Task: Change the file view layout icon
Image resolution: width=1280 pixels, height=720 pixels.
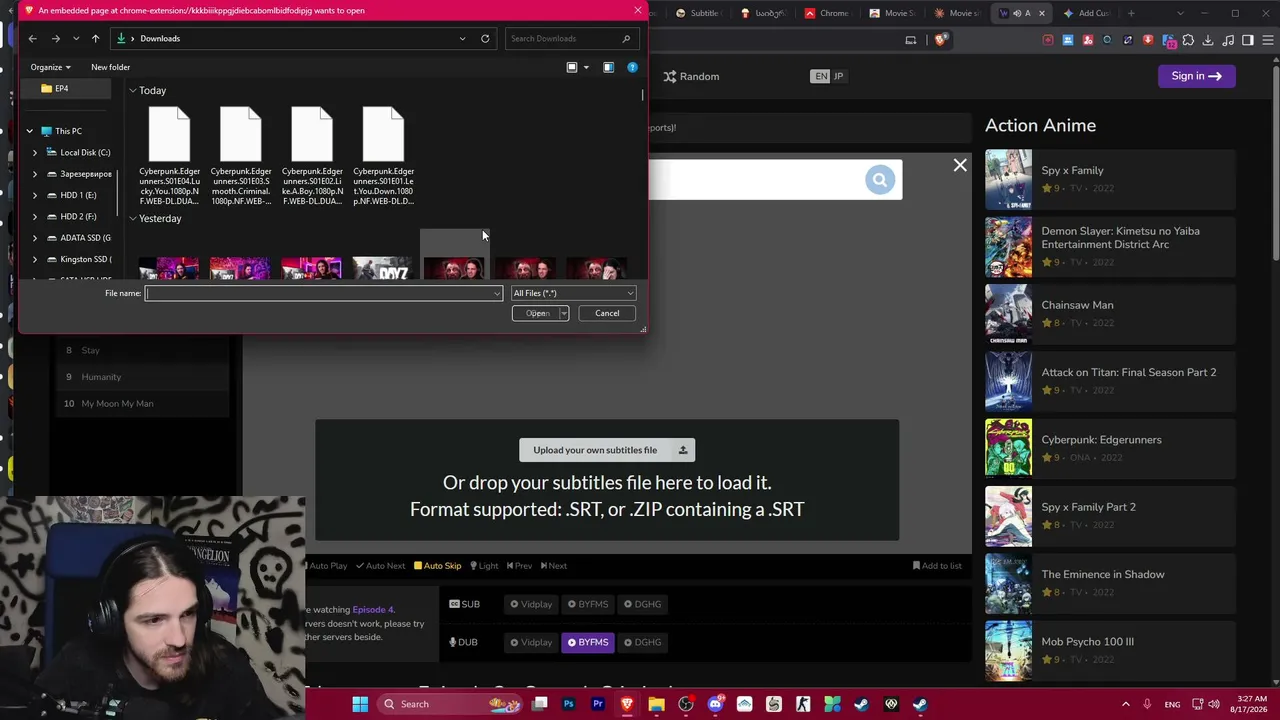Action: tap(572, 67)
